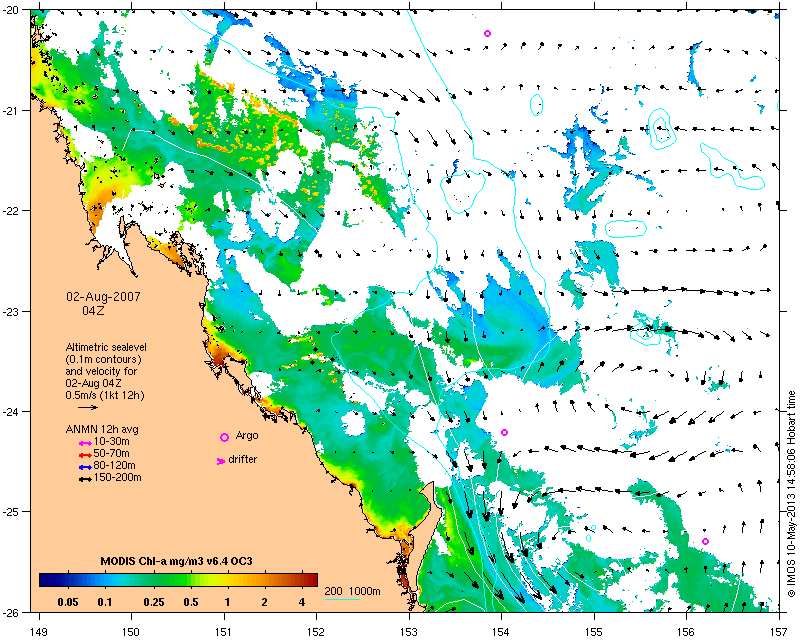This screenshot has width=800, height=640.
Task: Click the 'drifter' legend label
Action: click(242, 459)
